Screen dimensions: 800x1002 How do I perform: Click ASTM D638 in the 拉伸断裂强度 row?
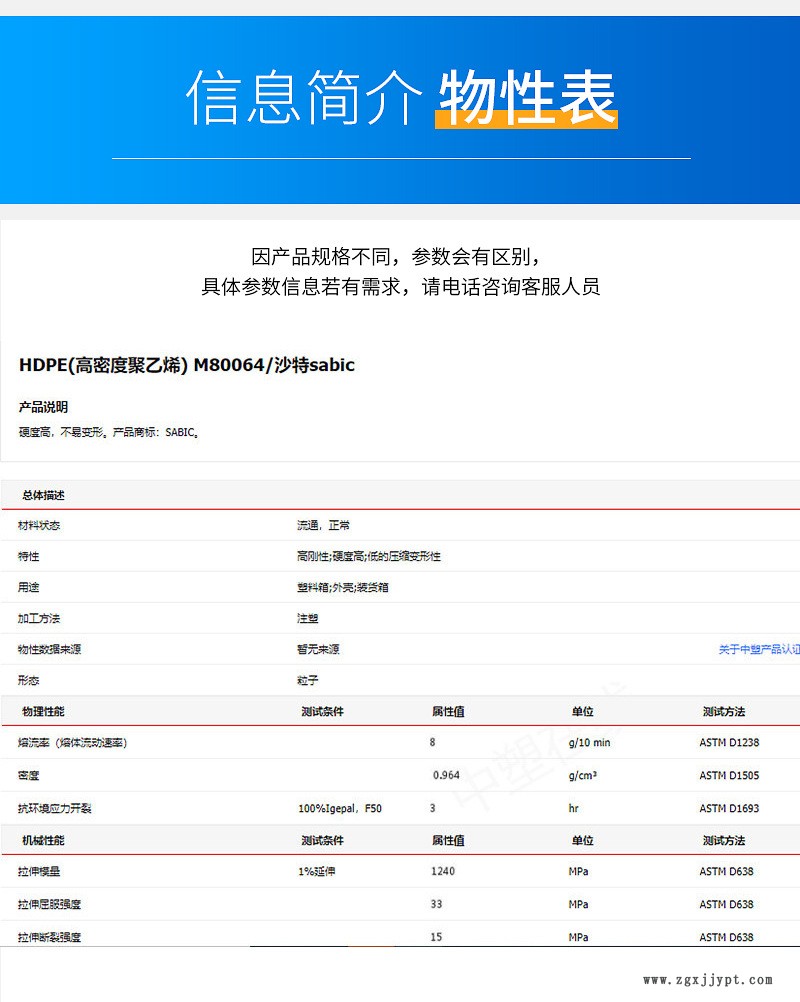[x=727, y=937]
